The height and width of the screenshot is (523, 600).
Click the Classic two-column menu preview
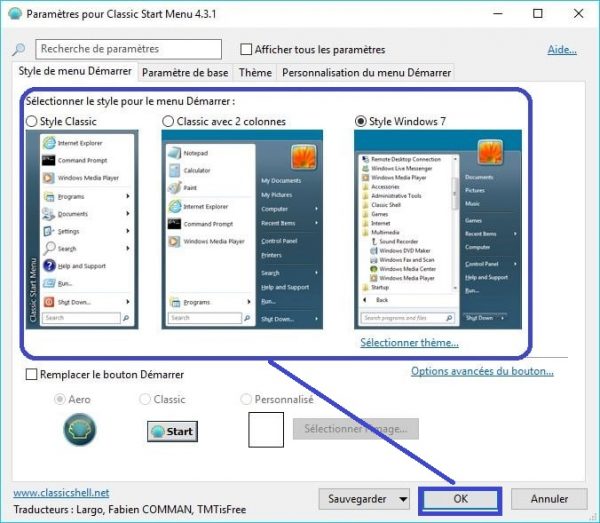[x=242, y=230]
